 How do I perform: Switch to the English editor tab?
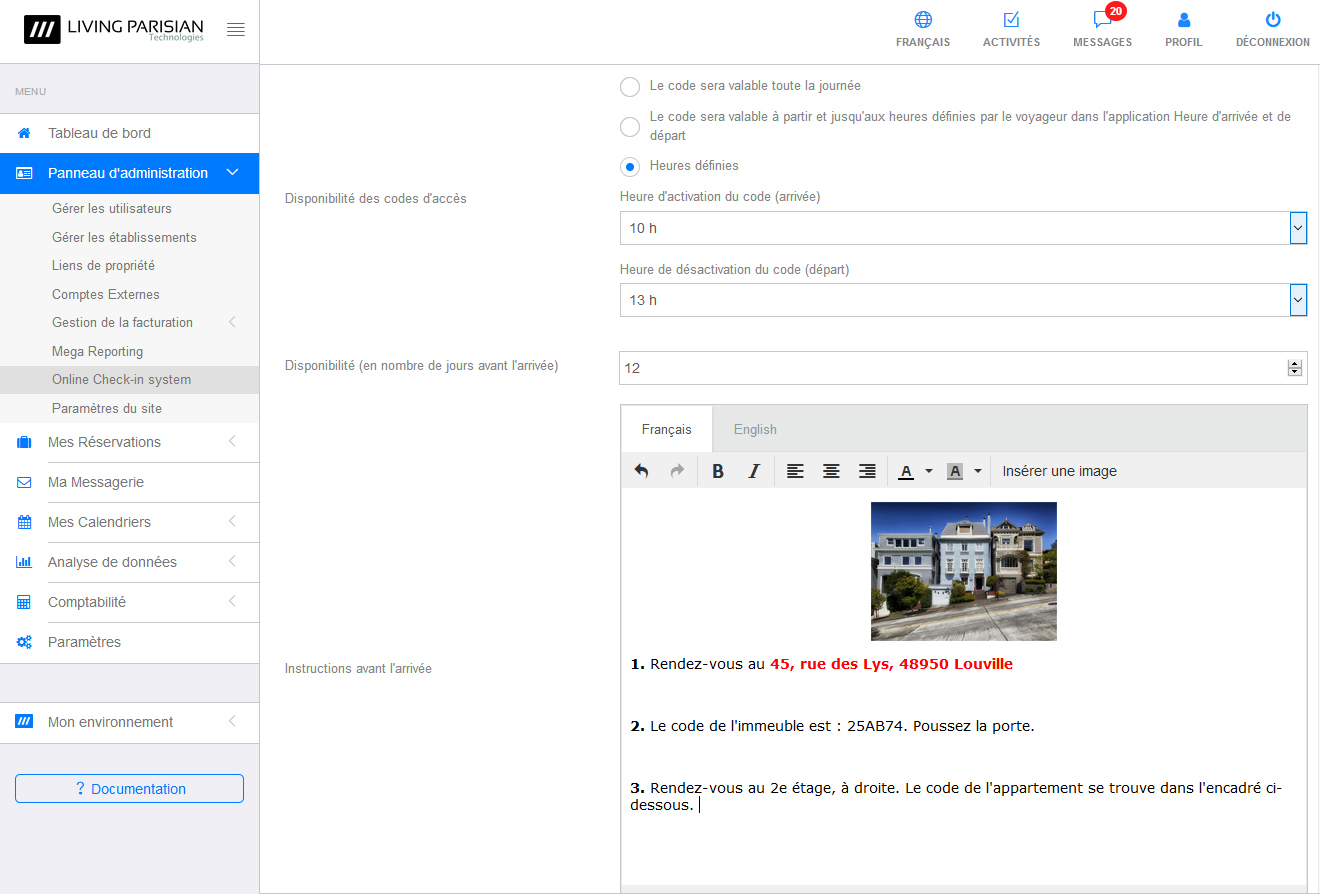coord(755,429)
